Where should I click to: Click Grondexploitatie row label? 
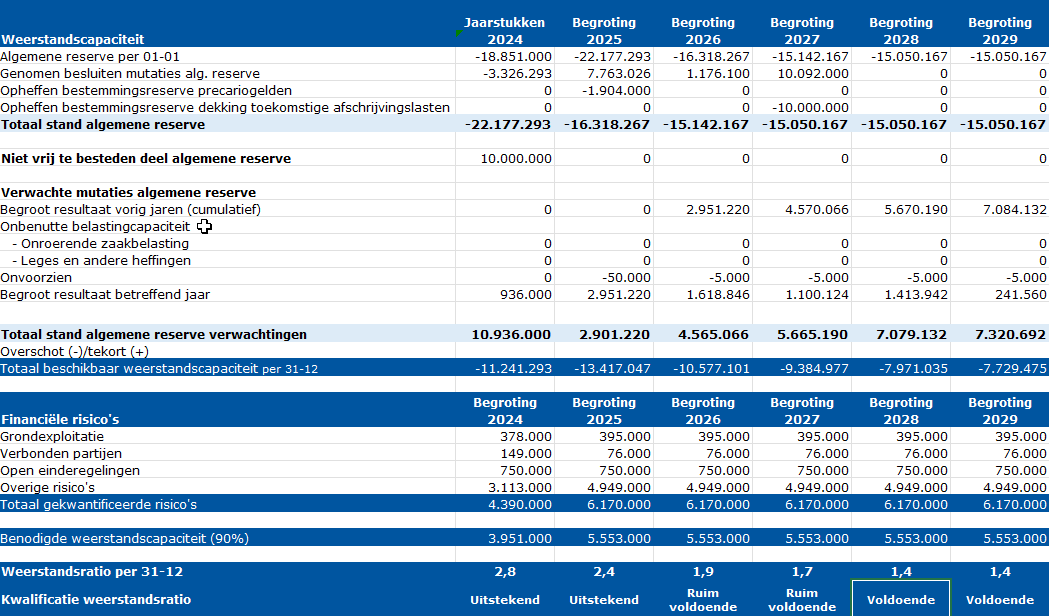point(52,436)
